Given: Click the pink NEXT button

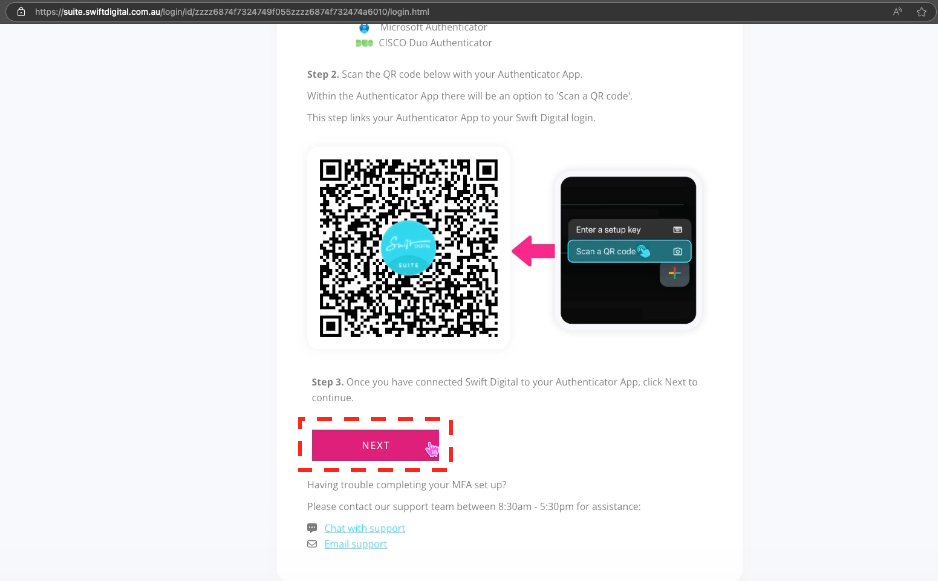Looking at the screenshot, I should click(375, 445).
